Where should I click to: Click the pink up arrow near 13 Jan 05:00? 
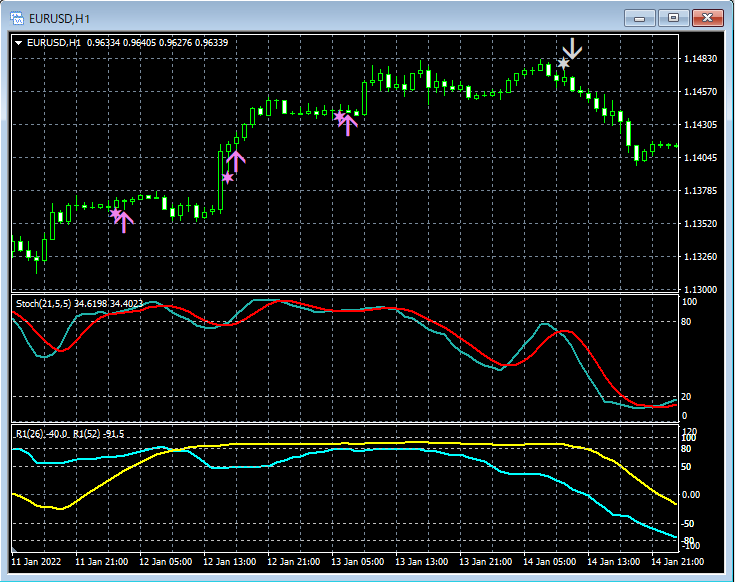click(x=347, y=123)
